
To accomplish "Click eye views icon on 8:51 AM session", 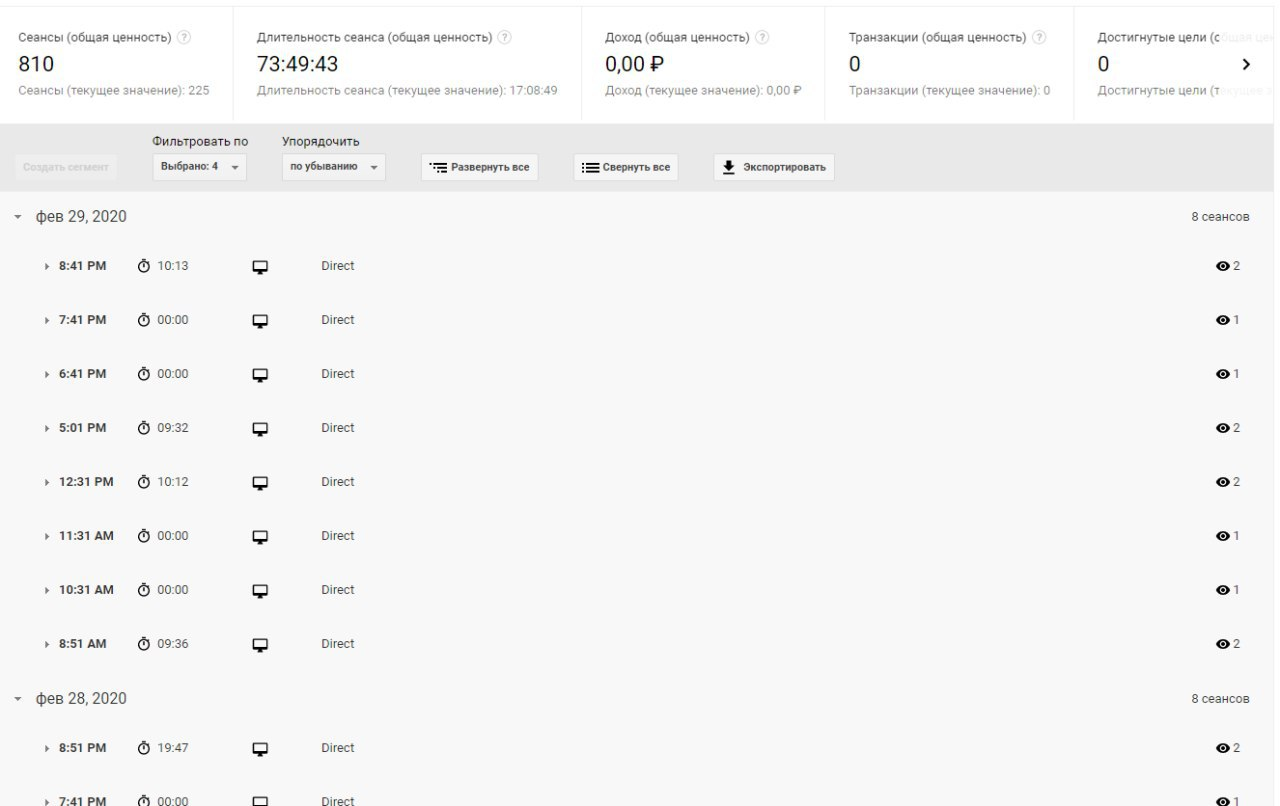I will 1222,644.
